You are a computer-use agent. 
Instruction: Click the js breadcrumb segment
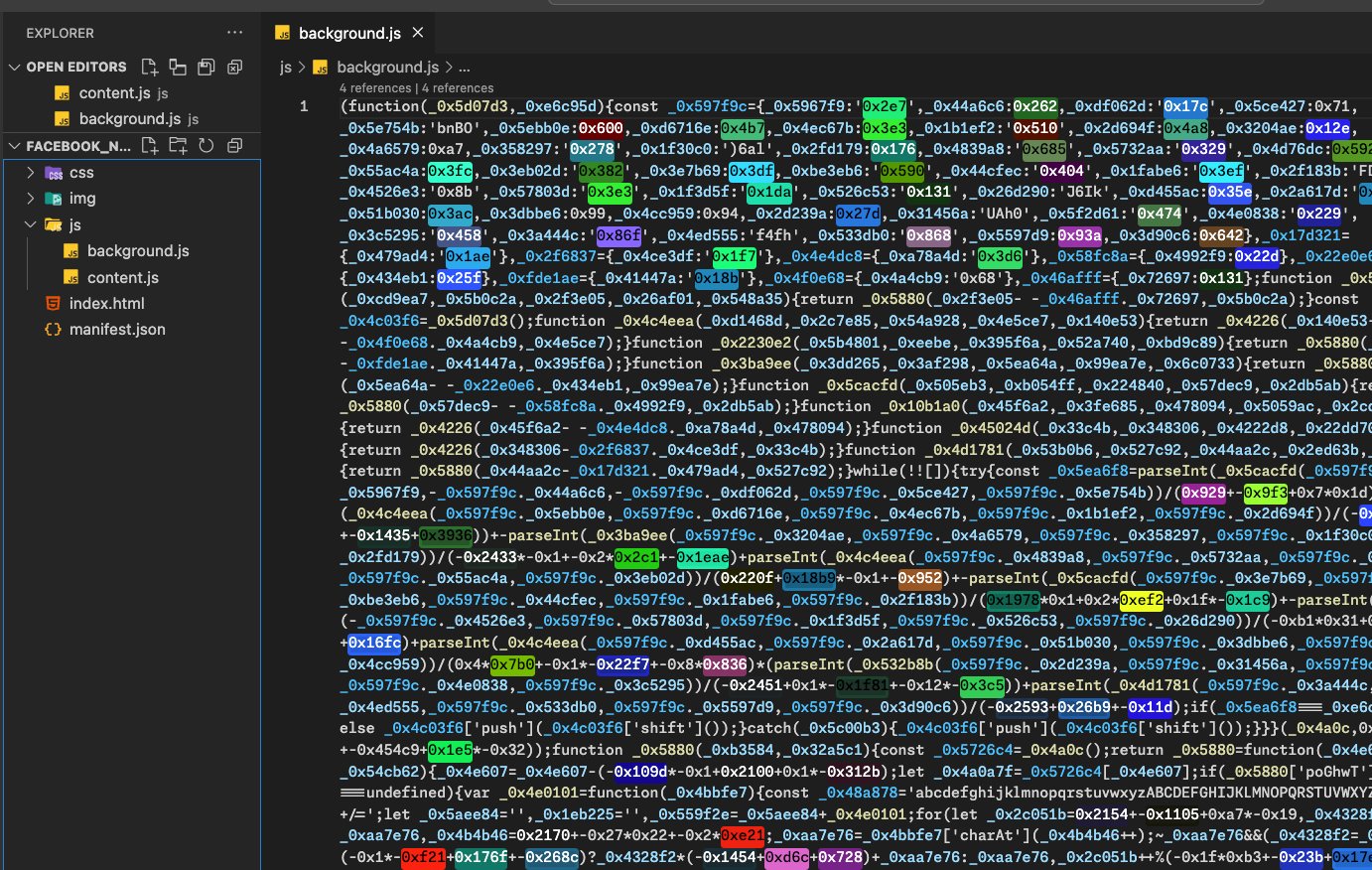coord(286,67)
